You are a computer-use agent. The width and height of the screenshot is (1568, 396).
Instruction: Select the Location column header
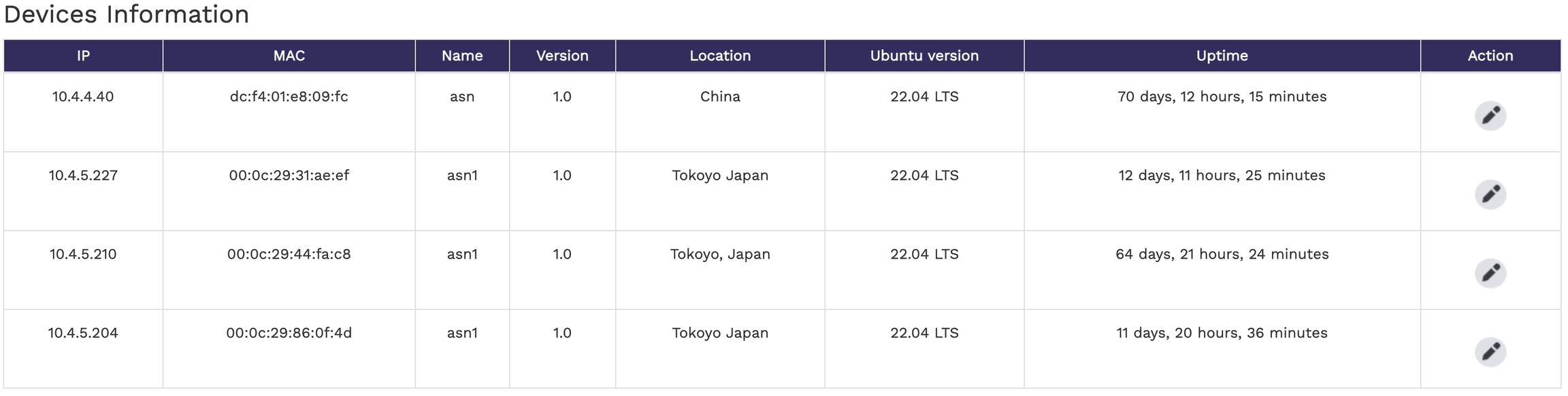pos(720,56)
